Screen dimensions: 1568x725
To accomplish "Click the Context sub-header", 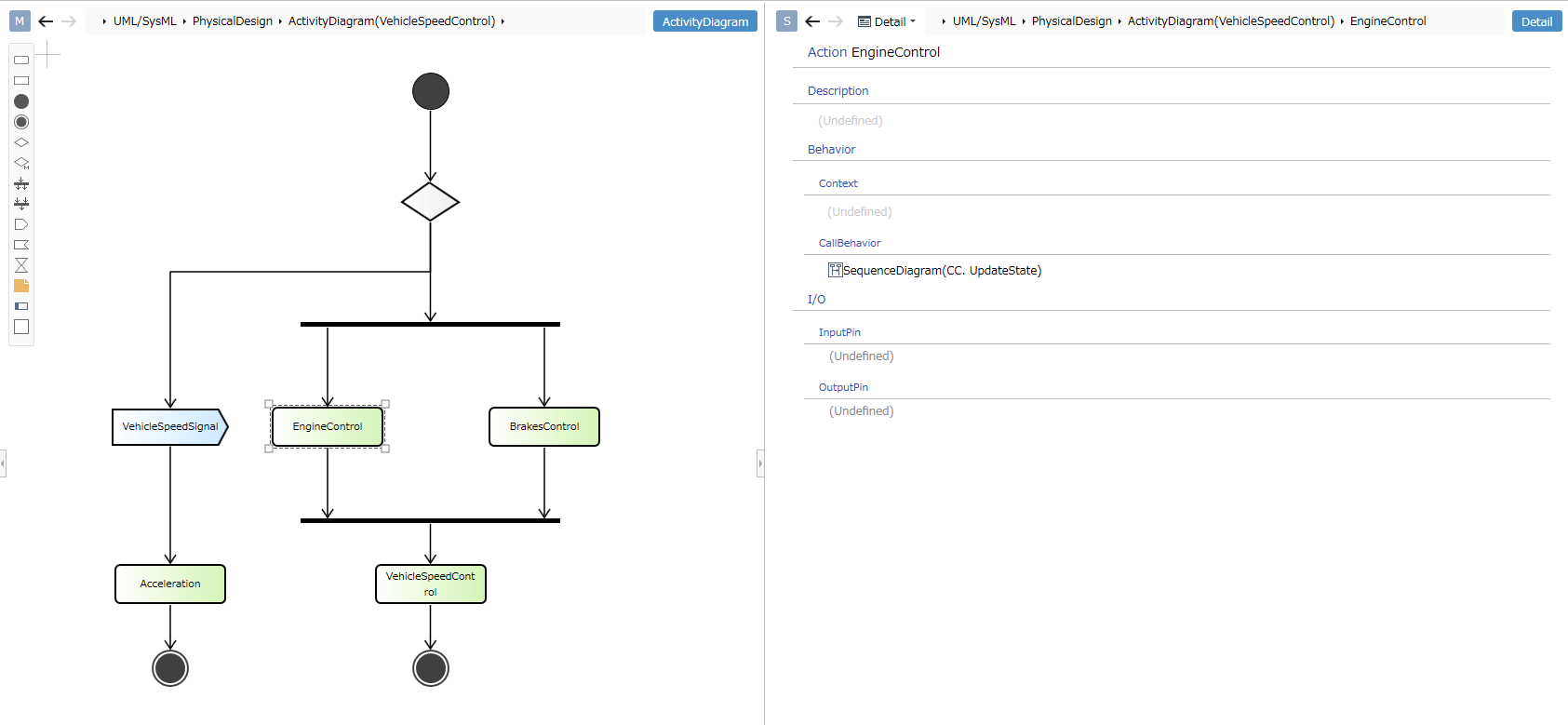I will pyautogui.click(x=838, y=183).
